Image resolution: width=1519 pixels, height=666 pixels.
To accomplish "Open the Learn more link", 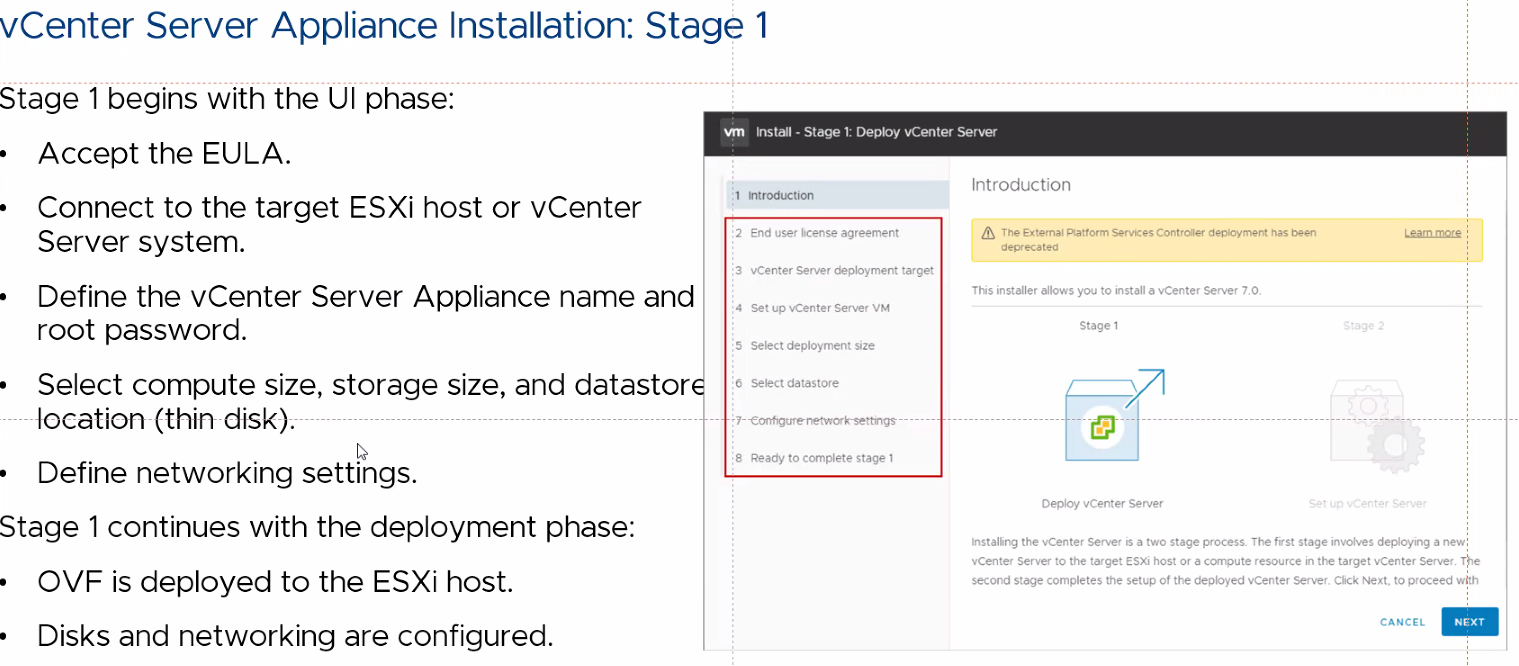I will [x=1432, y=233].
